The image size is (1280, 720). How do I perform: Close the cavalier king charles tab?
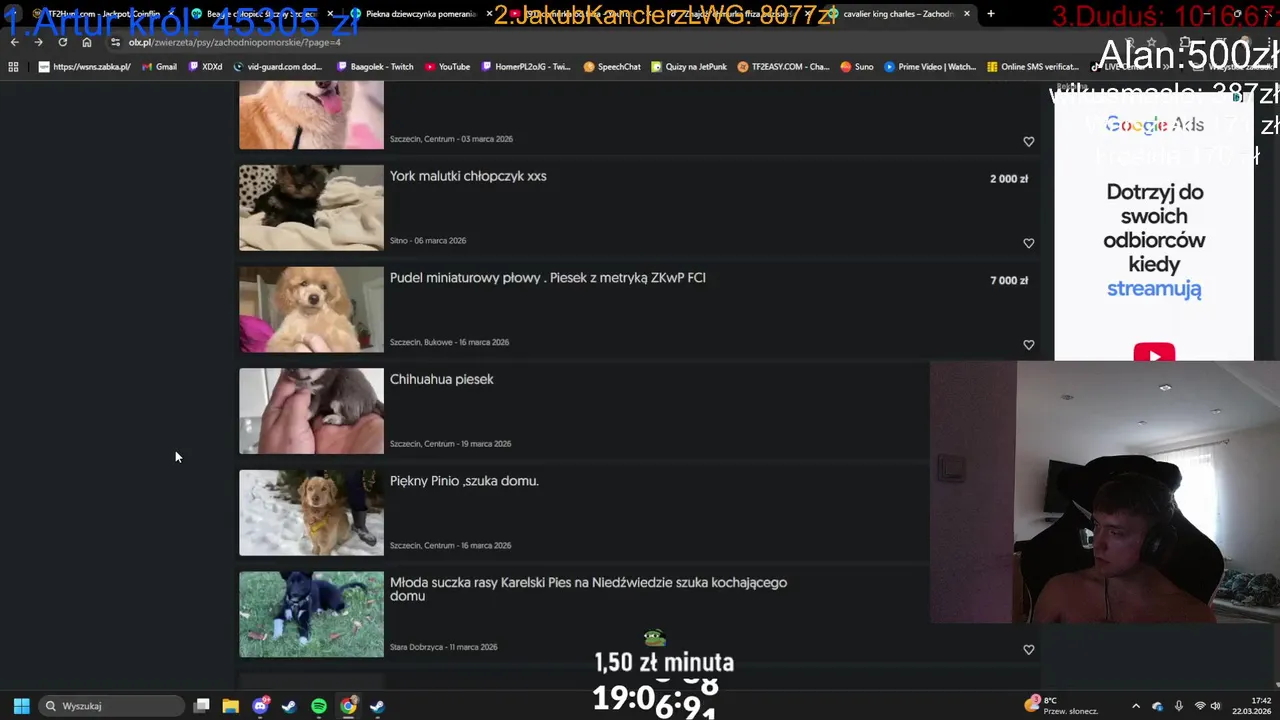pyautogui.click(x=967, y=14)
